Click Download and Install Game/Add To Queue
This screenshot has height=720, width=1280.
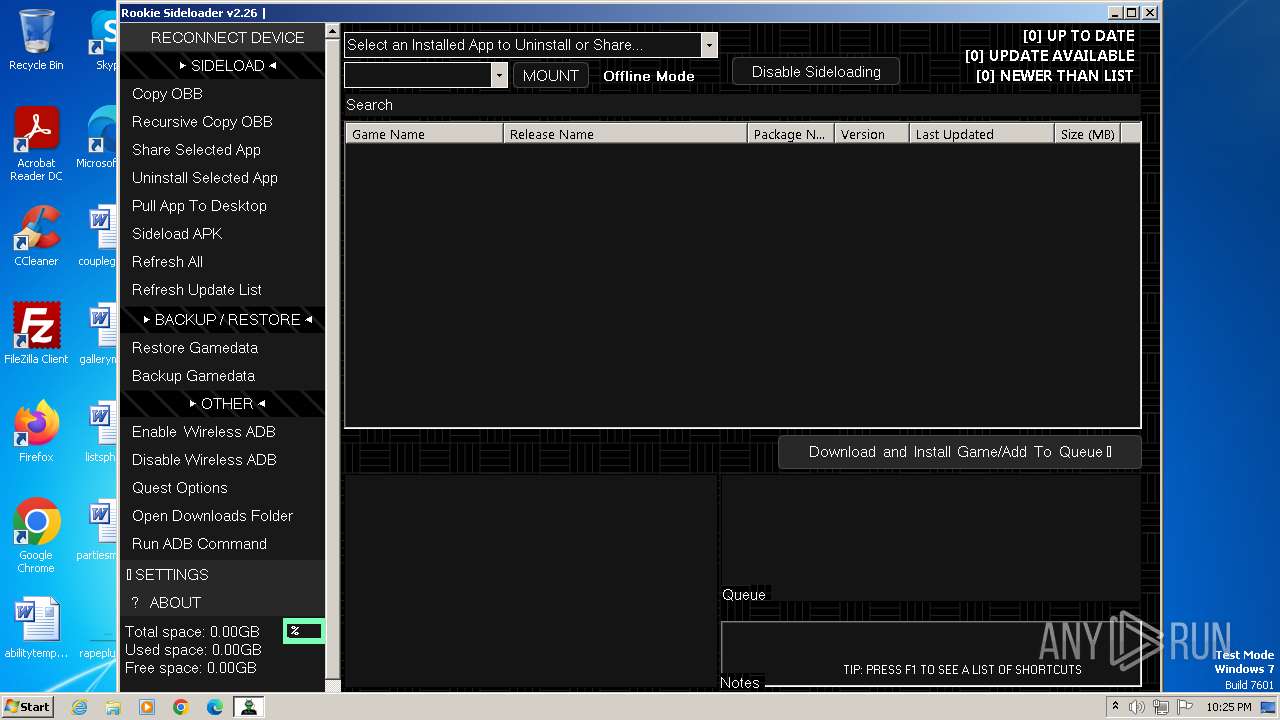pyautogui.click(x=960, y=452)
